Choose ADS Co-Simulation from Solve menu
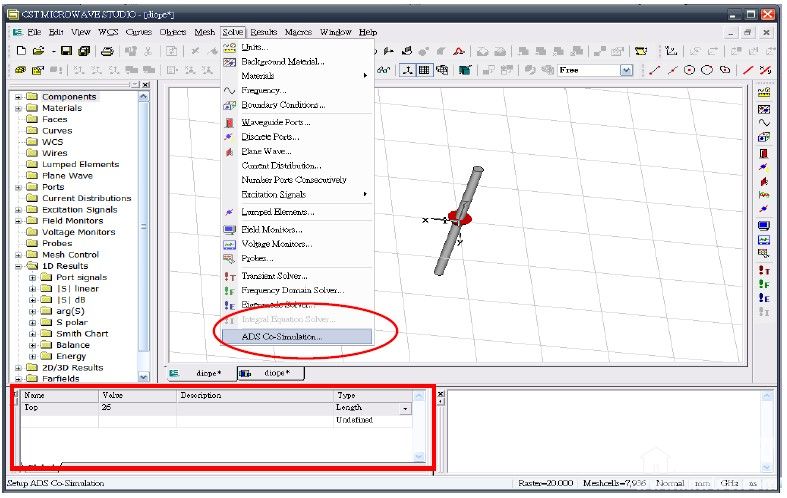Screen dimensions: 787x498 [x=297, y=336]
